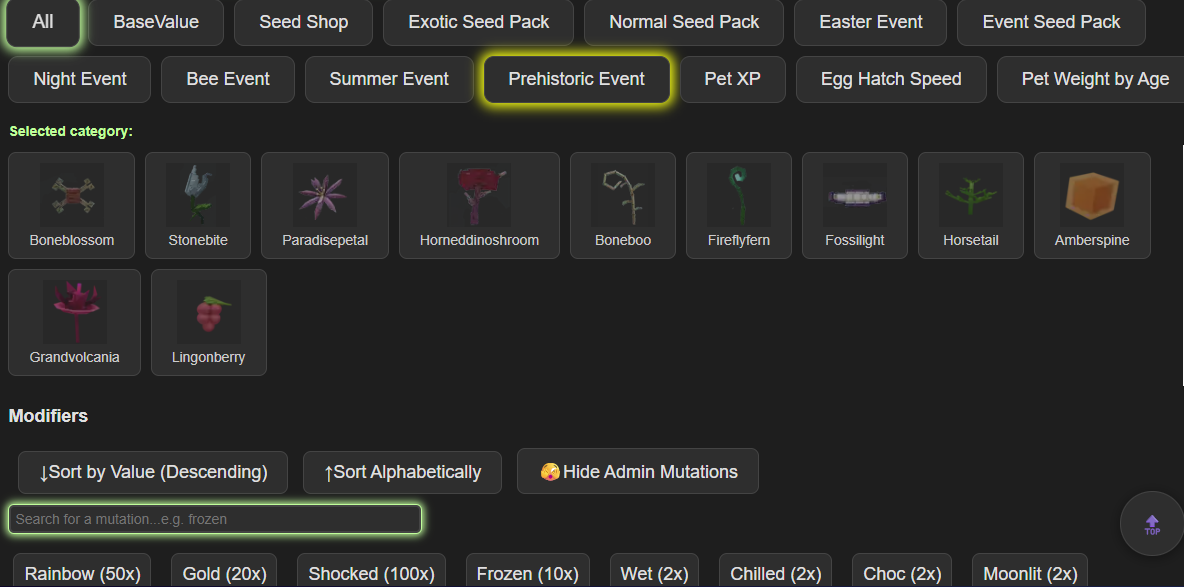Image resolution: width=1184 pixels, height=587 pixels.
Task: Click the Amberspine amber cube icon
Action: [1092, 196]
